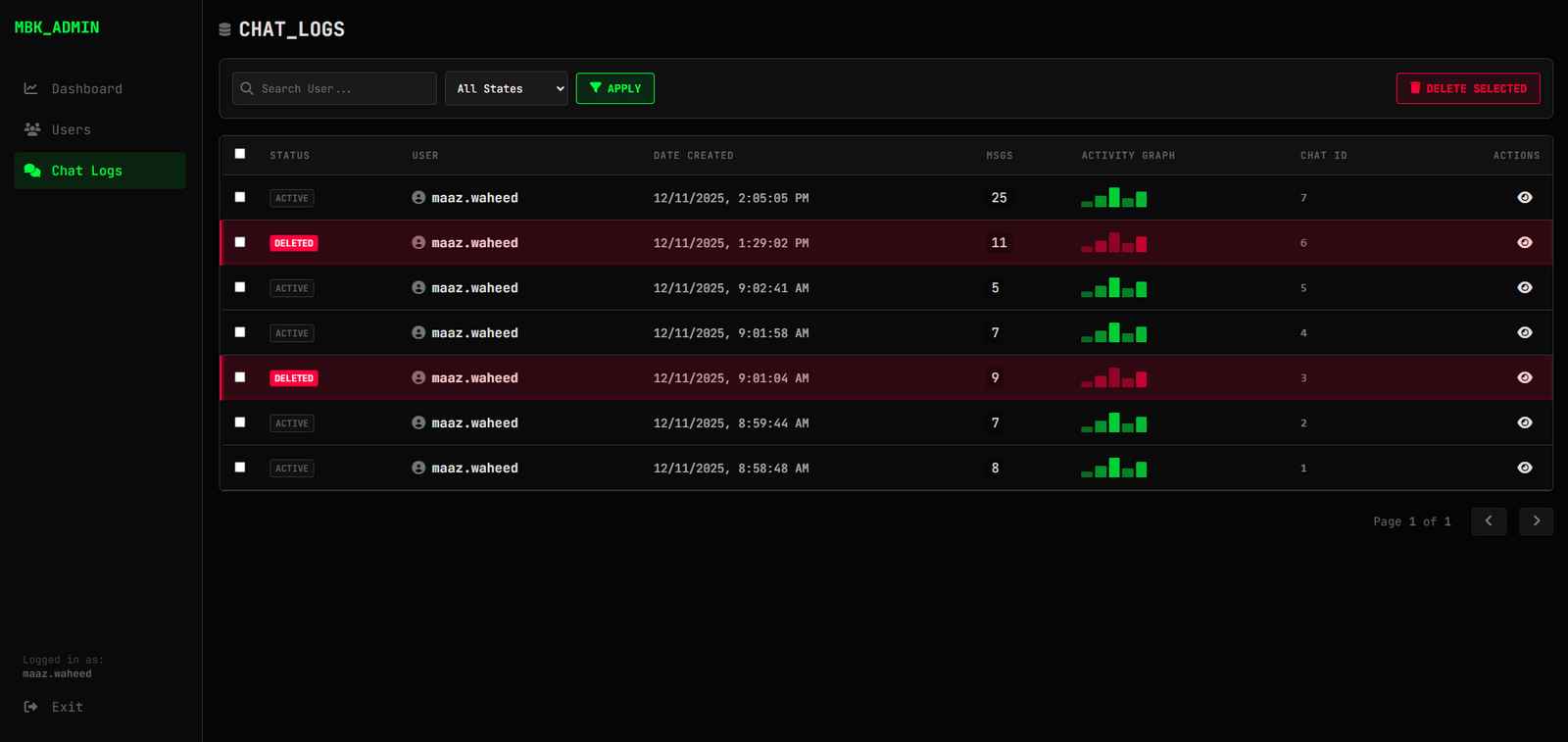Open chat ID 3 details with eye icon

tap(1524, 378)
